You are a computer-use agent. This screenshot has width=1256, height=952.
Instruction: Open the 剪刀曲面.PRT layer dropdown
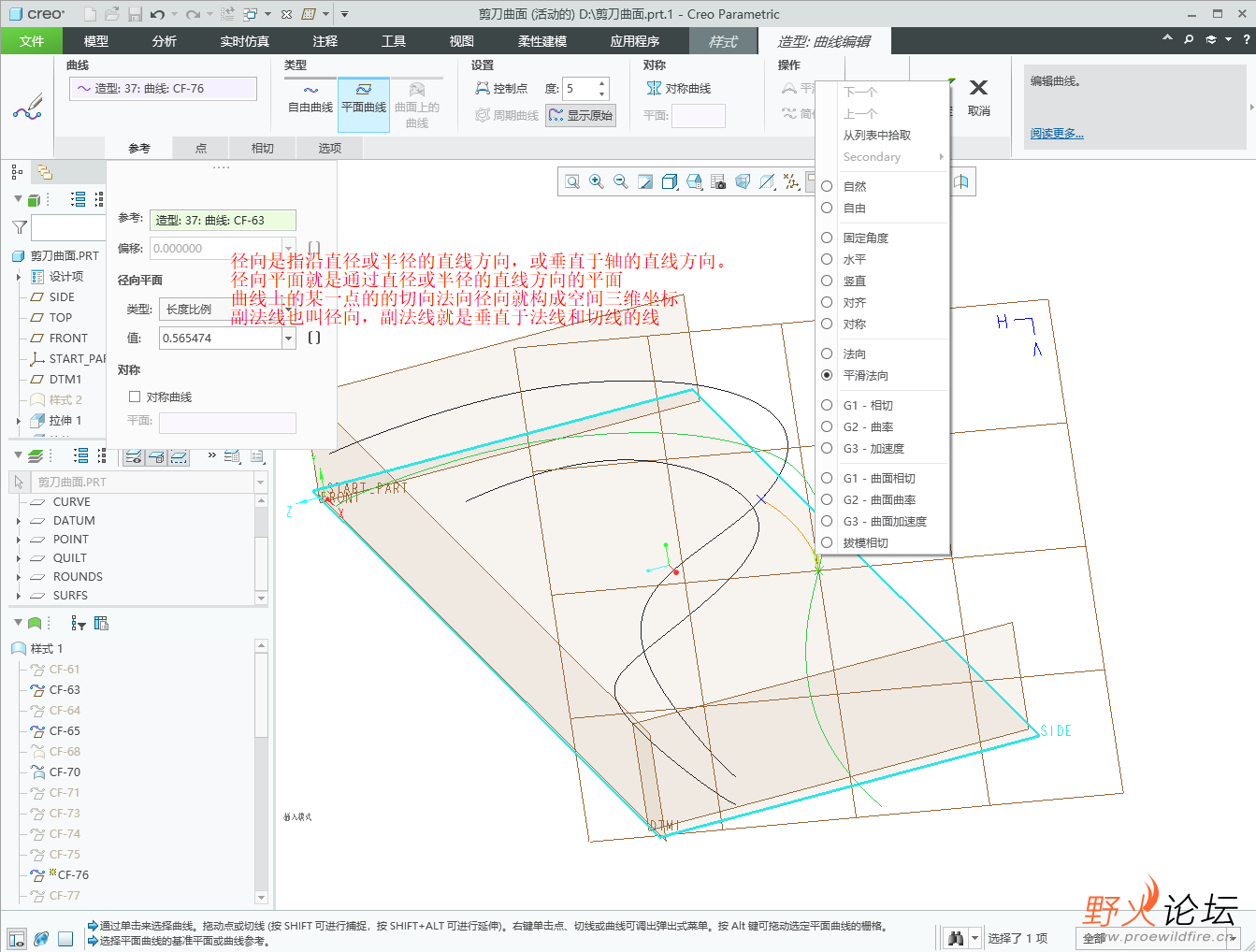(260, 483)
